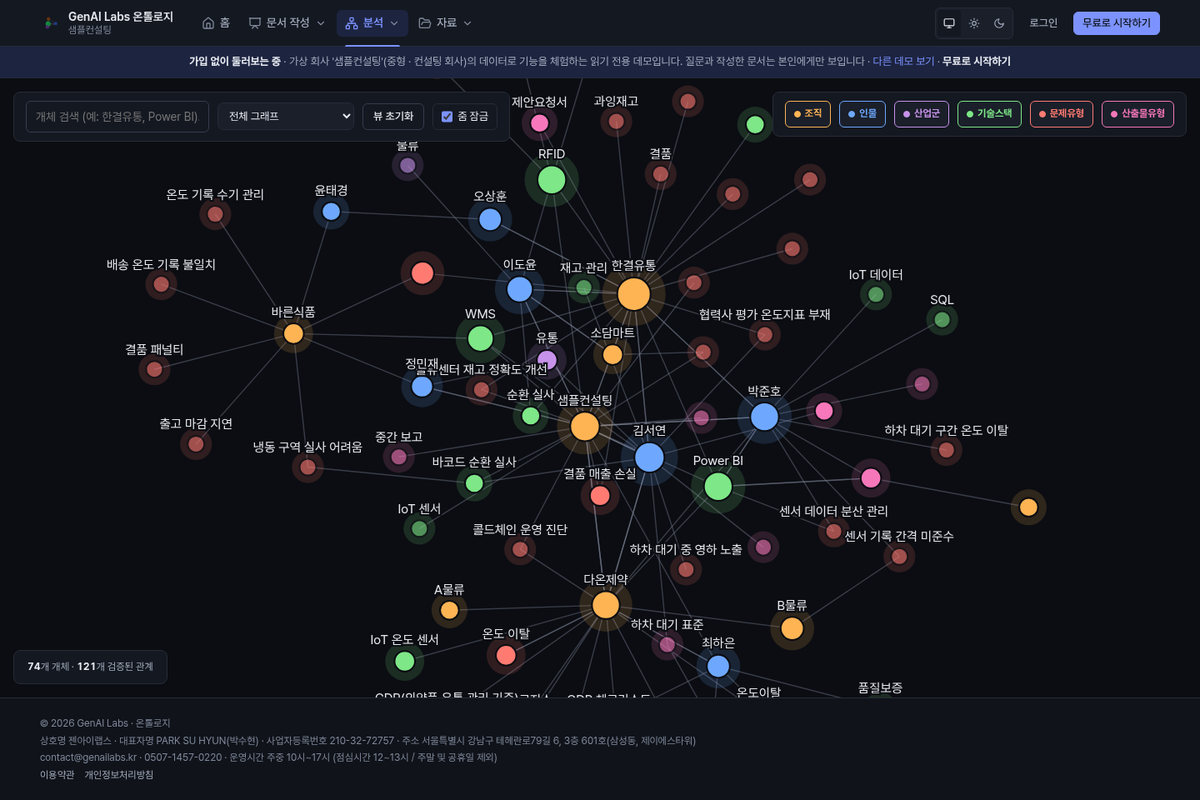The width and height of the screenshot is (1200, 800).
Task: Toggle the 문제유형 legend filter
Action: 1062,114
